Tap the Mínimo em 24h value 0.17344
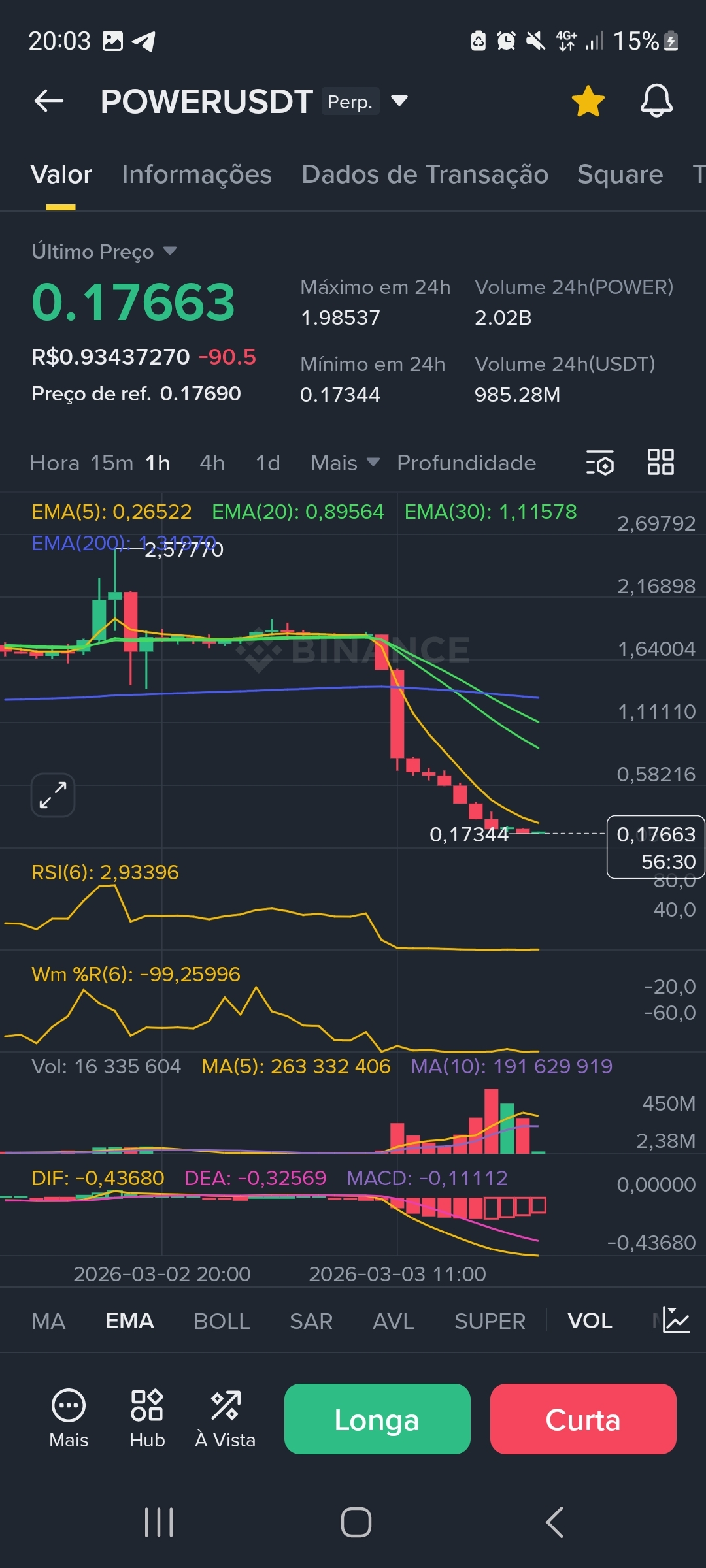 pyautogui.click(x=340, y=395)
